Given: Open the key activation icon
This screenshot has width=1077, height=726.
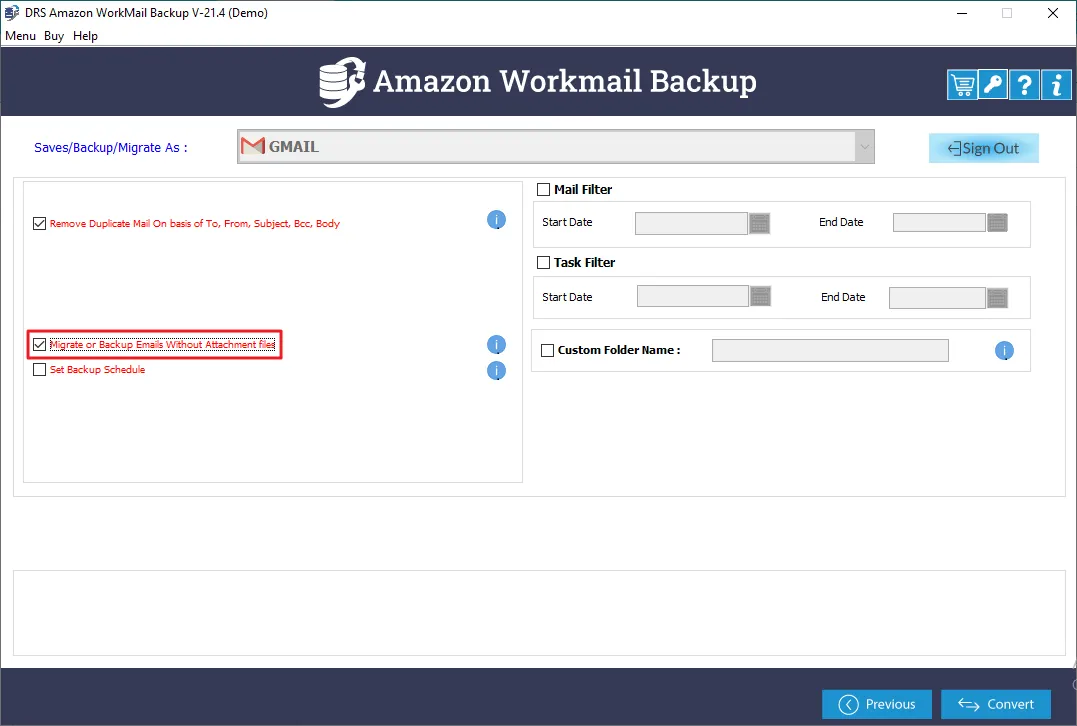Looking at the screenshot, I should pyautogui.click(x=993, y=85).
